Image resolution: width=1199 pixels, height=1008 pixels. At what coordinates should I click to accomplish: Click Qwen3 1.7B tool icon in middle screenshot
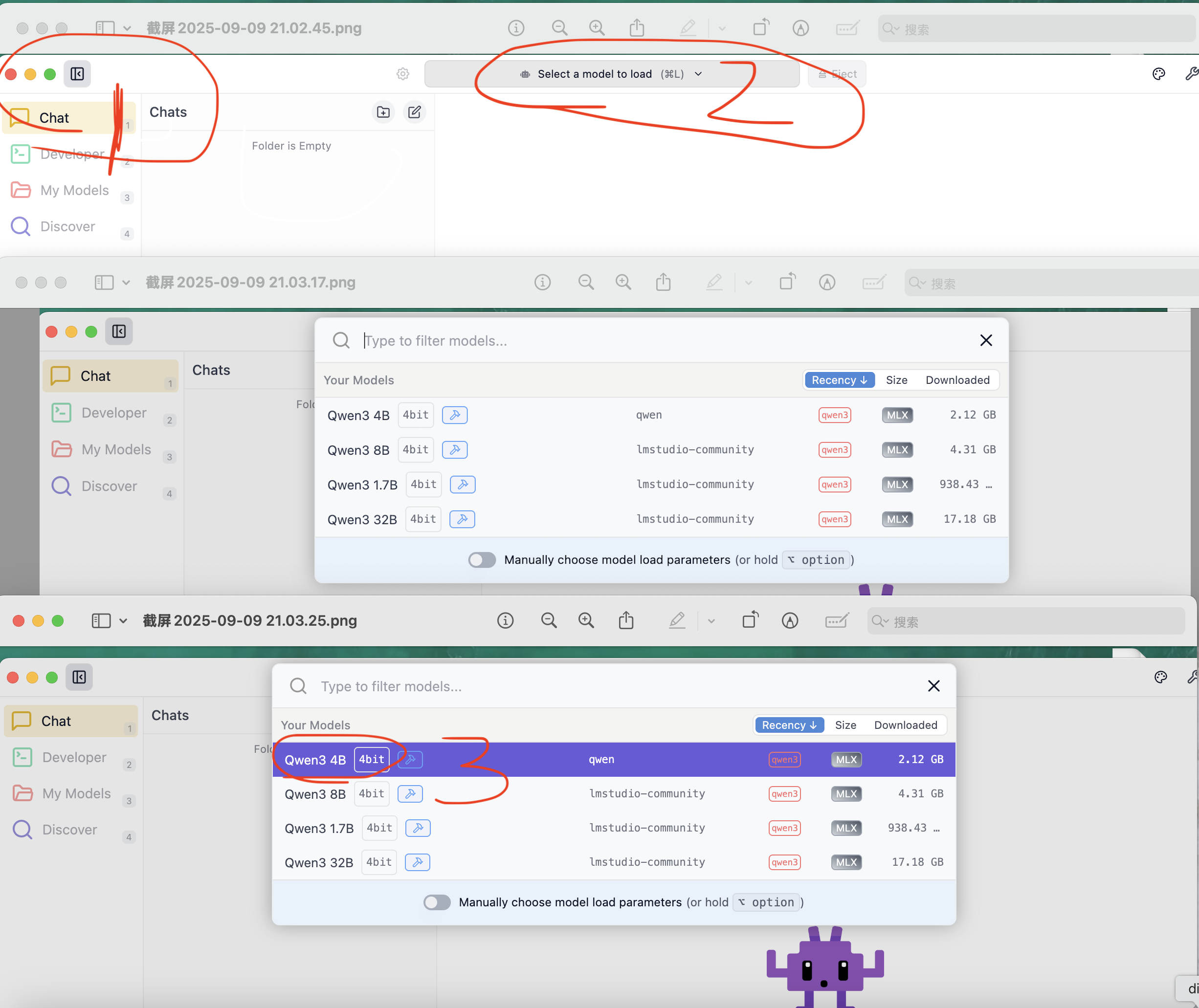463,484
